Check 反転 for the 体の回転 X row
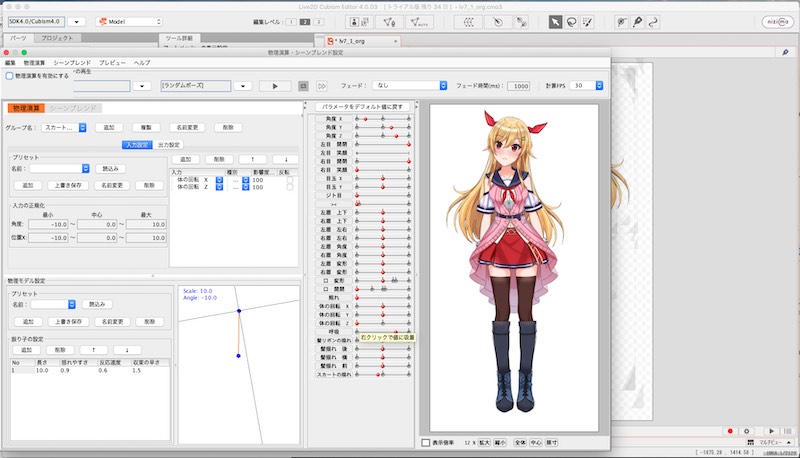 coord(290,180)
